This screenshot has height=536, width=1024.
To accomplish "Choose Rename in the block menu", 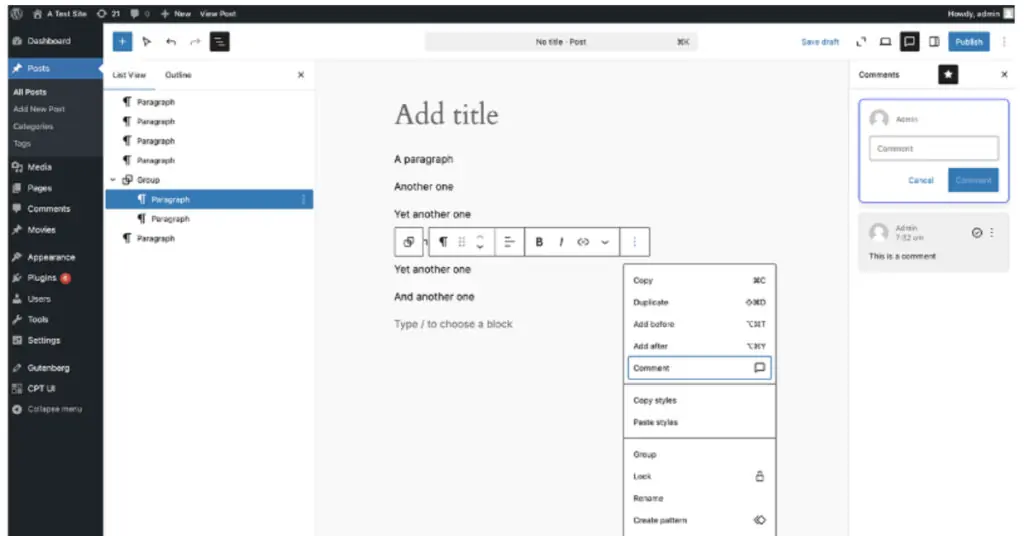I will (699, 499).
